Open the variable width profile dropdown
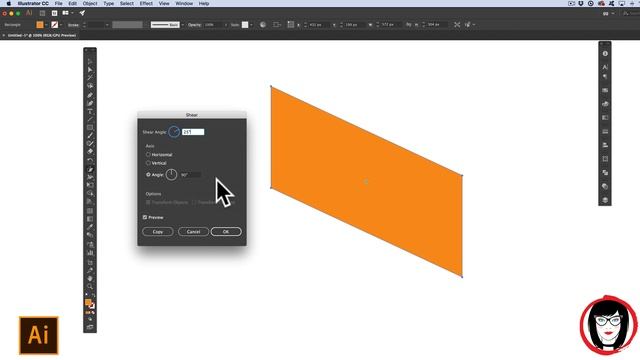Viewport: 640px width, 360px height. click(127, 25)
